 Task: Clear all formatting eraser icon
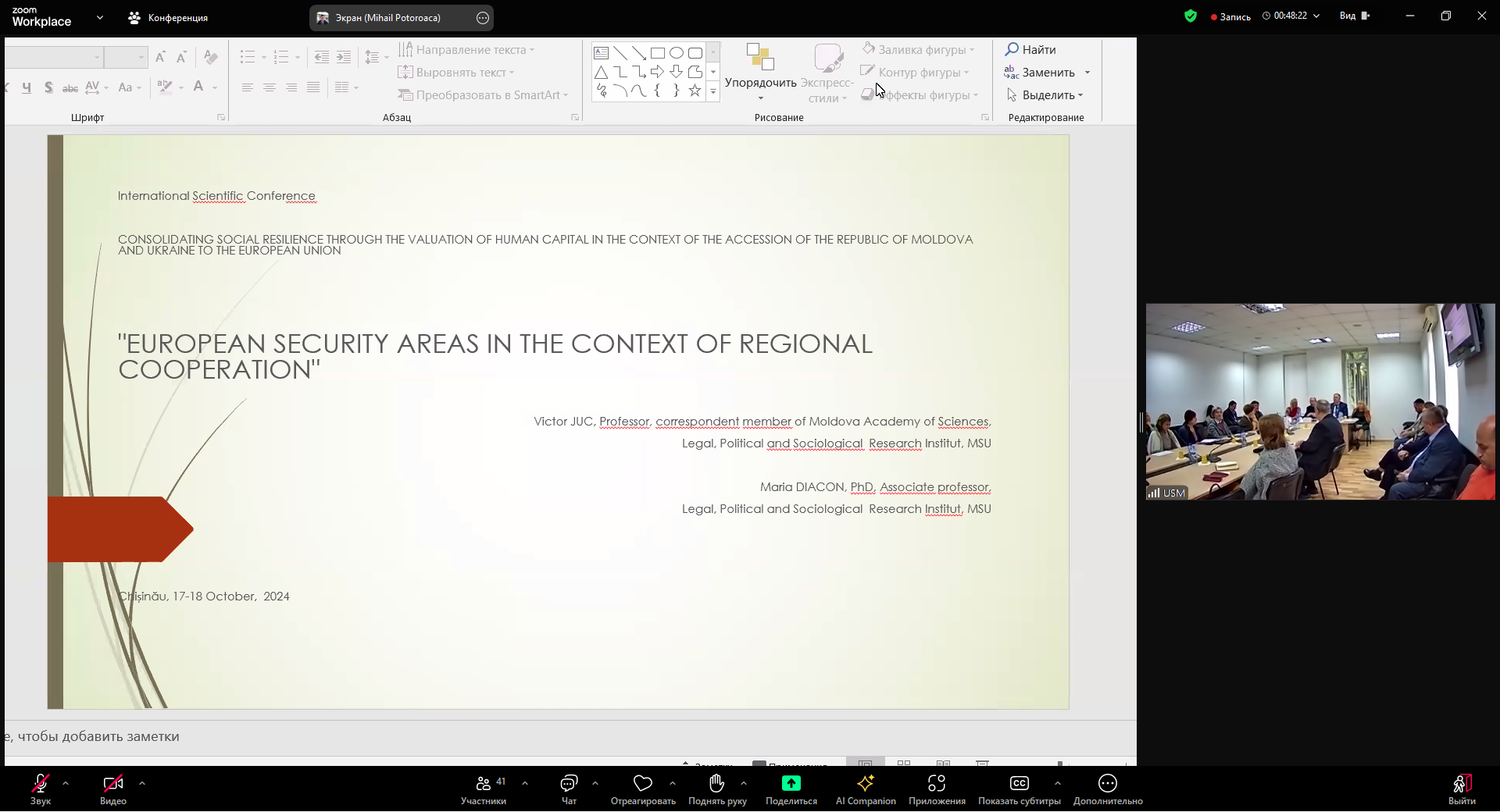coord(210,57)
